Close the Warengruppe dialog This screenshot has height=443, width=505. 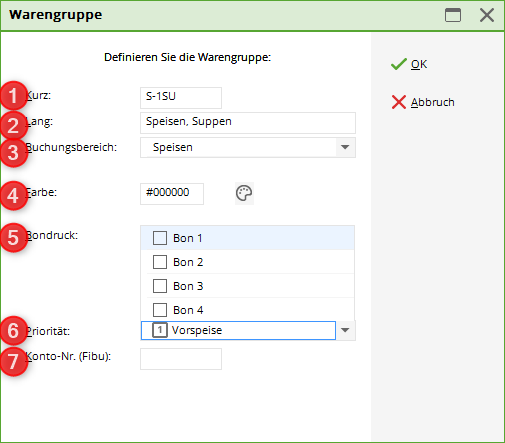pyautogui.click(x=487, y=15)
